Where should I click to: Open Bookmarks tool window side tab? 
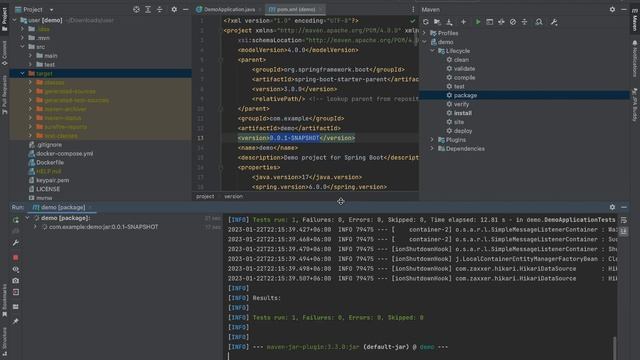tap(4, 300)
